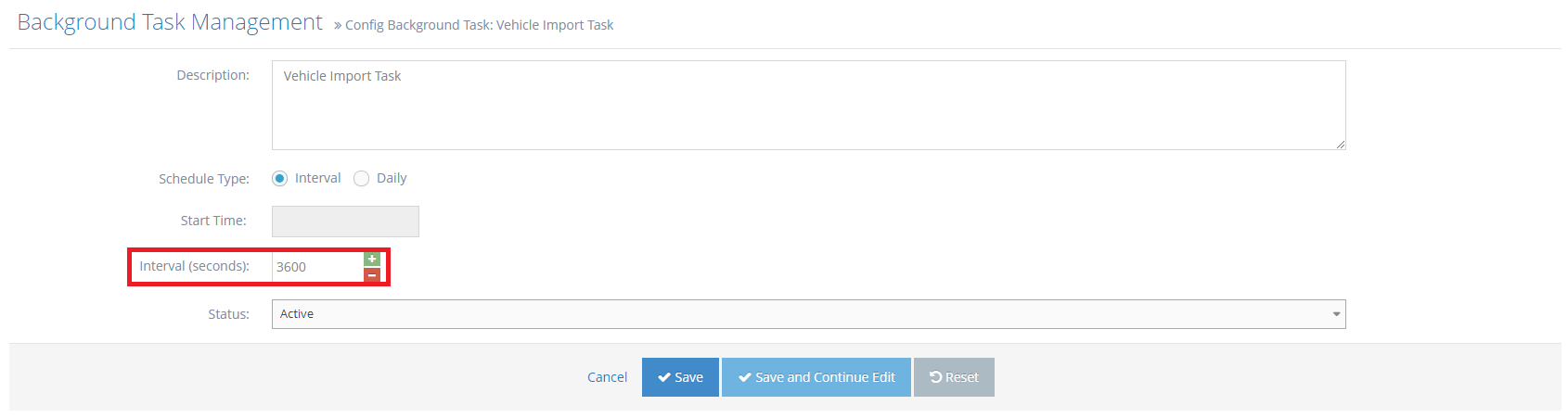Image resolution: width=1568 pixels, height=418 pixels.
Task: Click the Description textarea resize handle
Action: [x=1340, y=145]
